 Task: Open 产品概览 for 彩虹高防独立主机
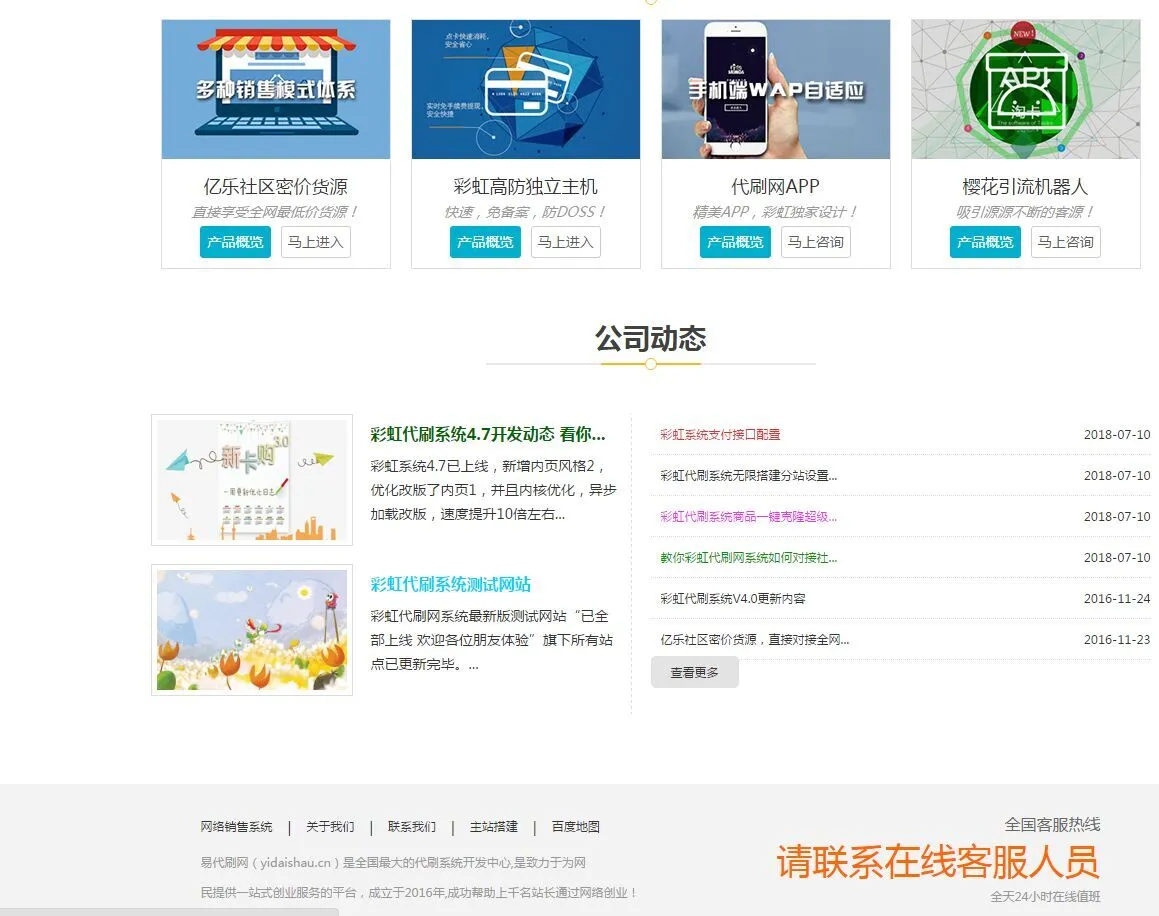coord(485,242)
